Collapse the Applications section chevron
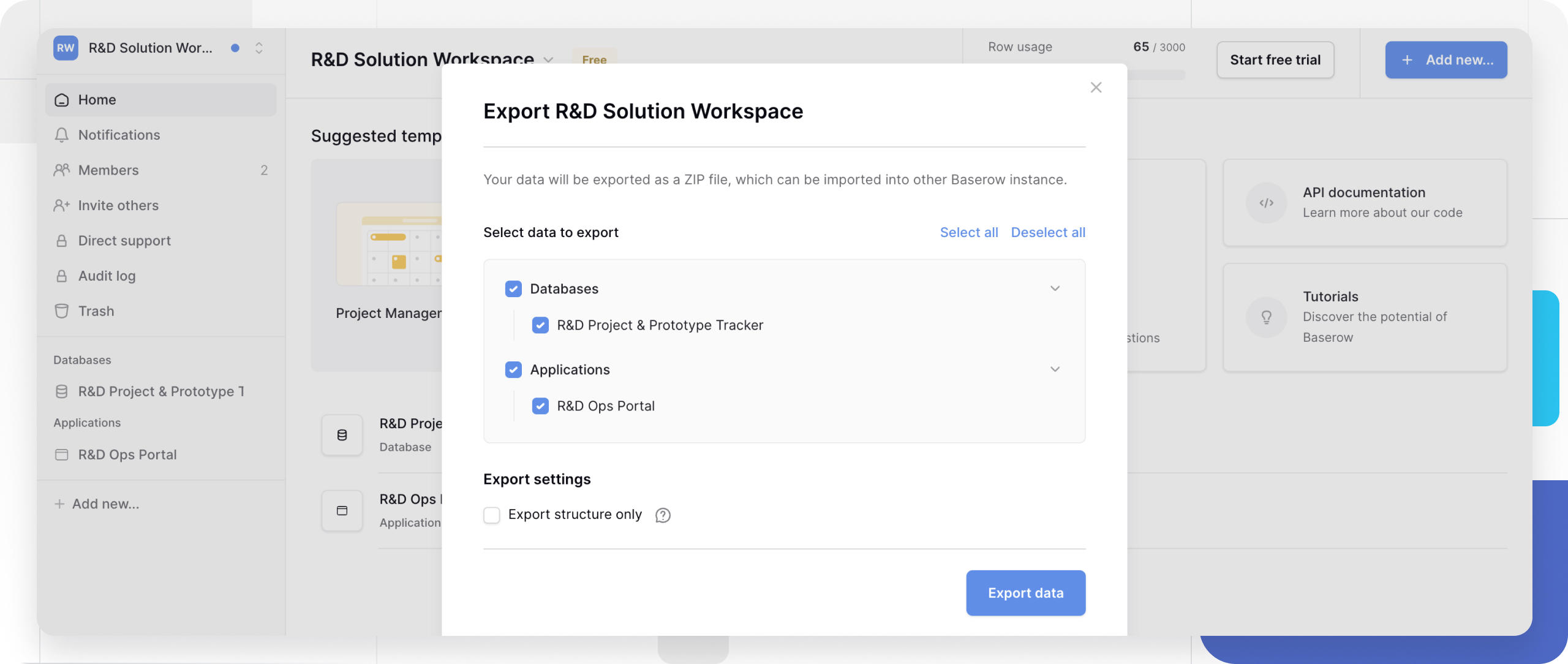Viewport: 1568px width, 664px height. pyautogui.click(x=1055, y=369)
